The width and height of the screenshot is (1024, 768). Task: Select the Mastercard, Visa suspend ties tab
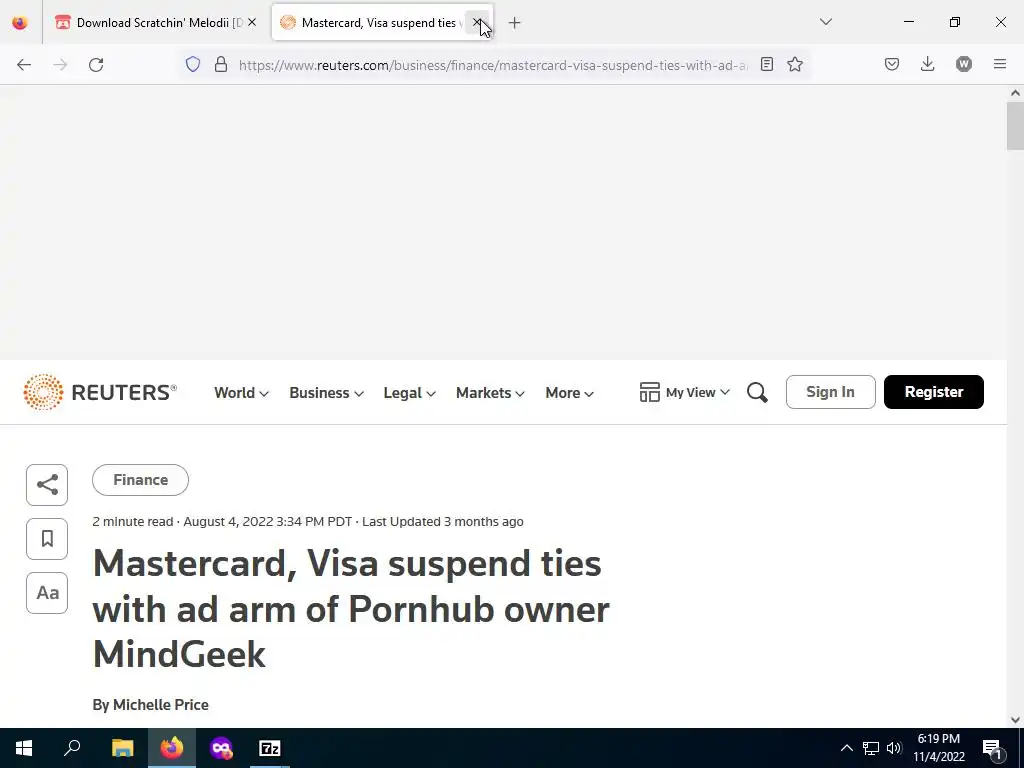click(x=382, y=23)
